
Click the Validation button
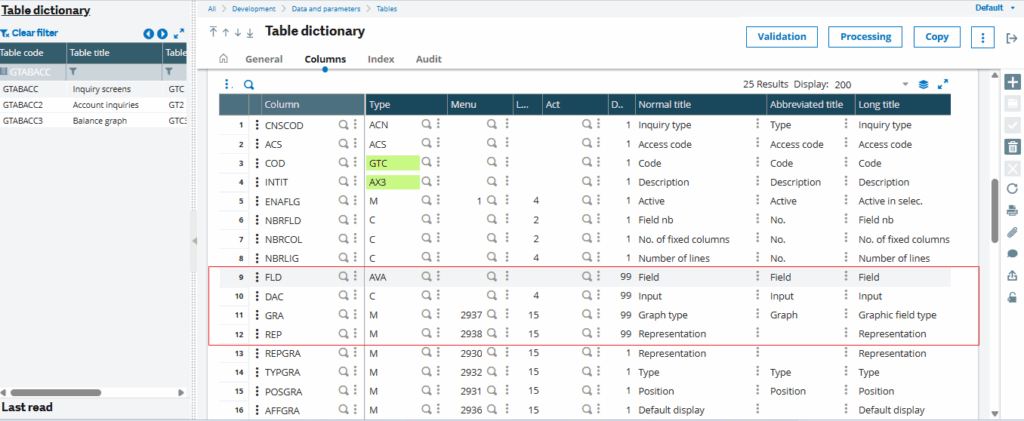(782, 37)
